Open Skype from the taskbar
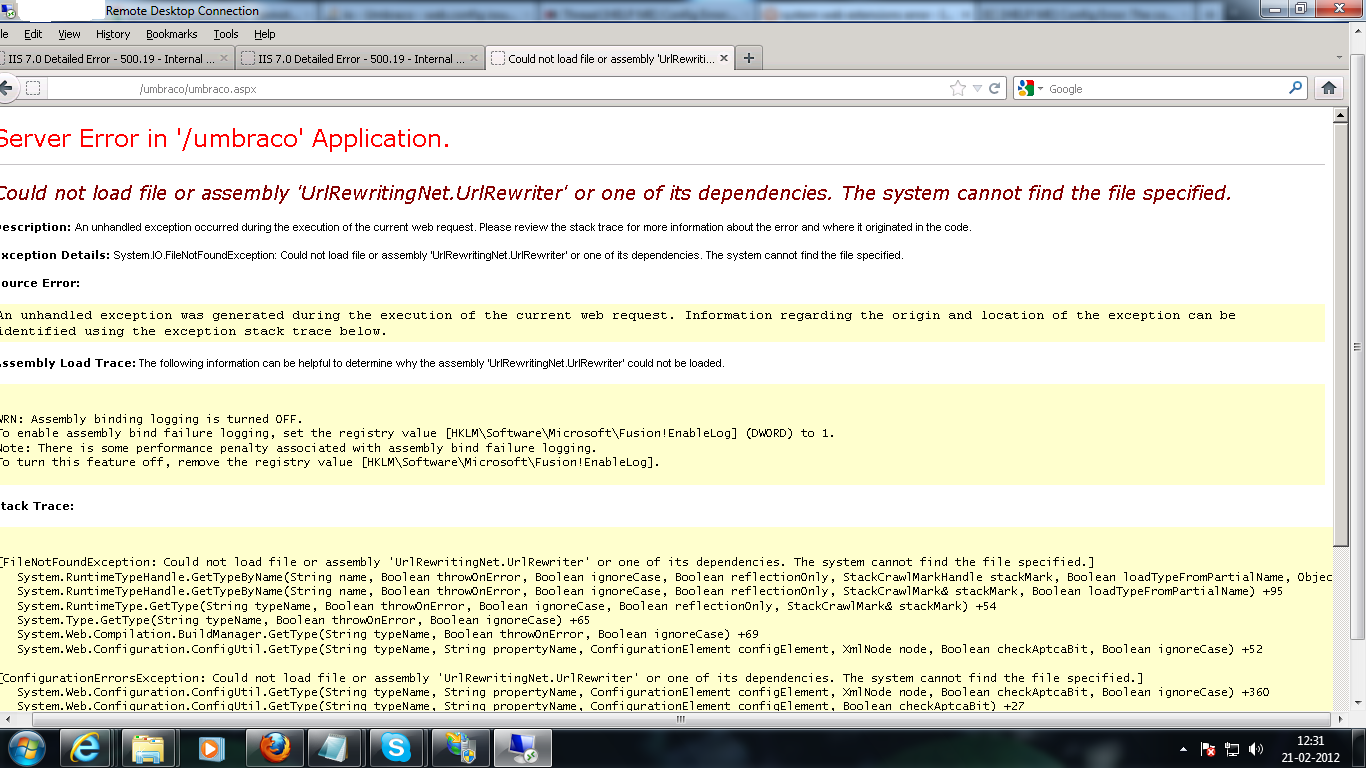The width and height of the screenshot is (1366, 768). pos(396,748)
